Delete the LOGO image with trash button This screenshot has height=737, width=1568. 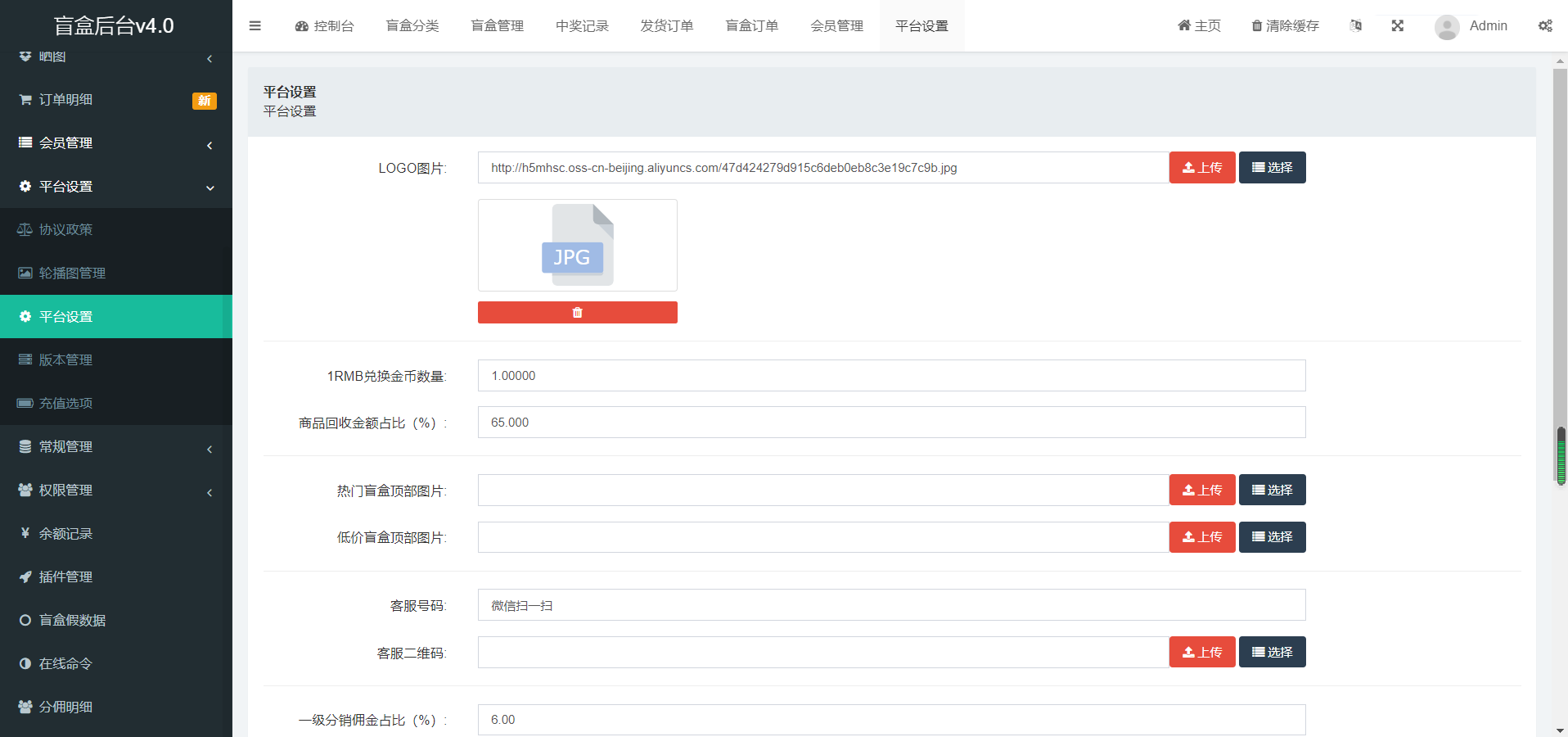coord(577,313)
